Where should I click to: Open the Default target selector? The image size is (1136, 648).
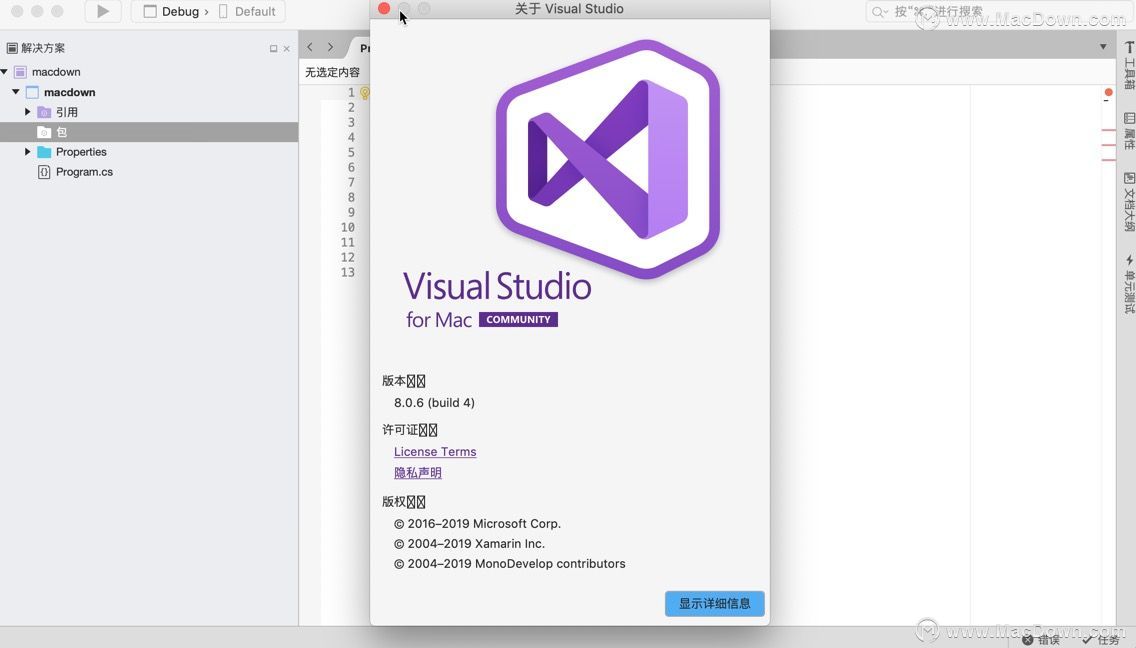coord(247,12)
